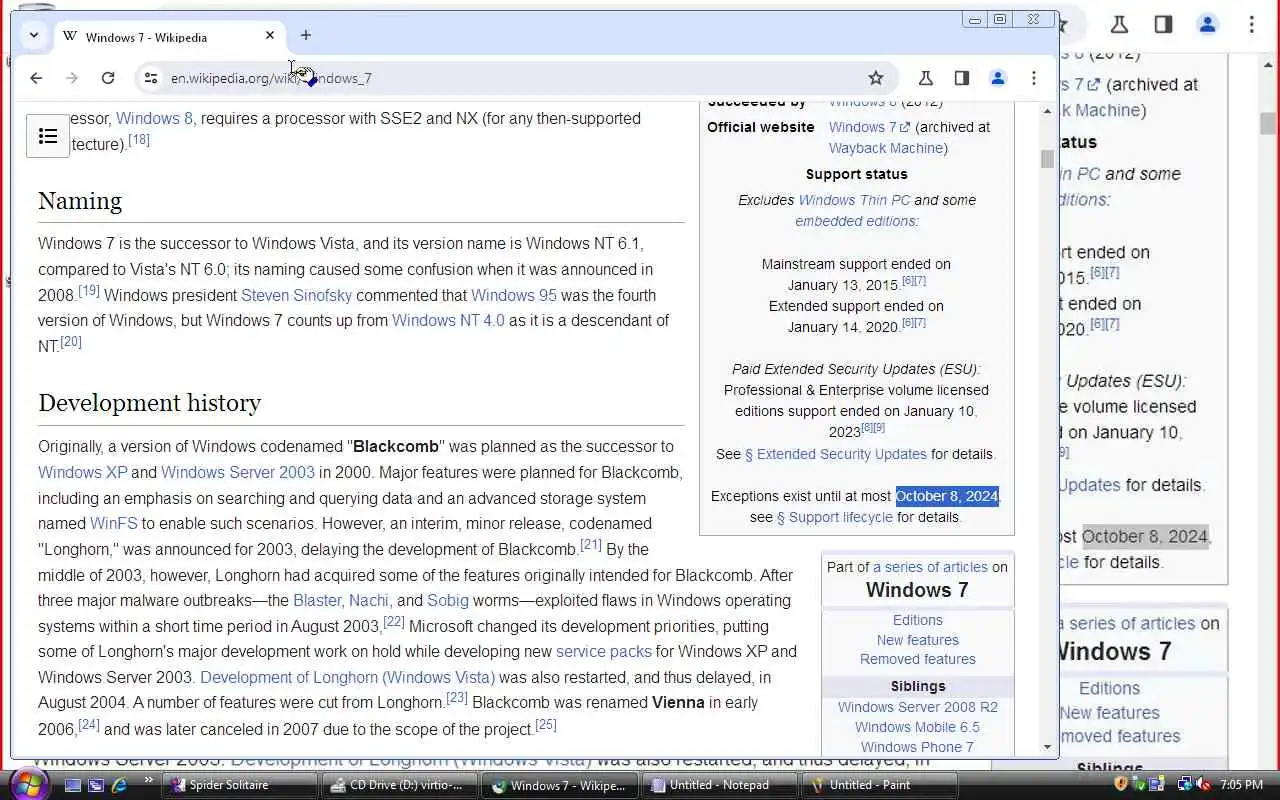This screenshot has height=800, width=1280.
Task: Open a new tab with the plus button
Action: point(306,35)
